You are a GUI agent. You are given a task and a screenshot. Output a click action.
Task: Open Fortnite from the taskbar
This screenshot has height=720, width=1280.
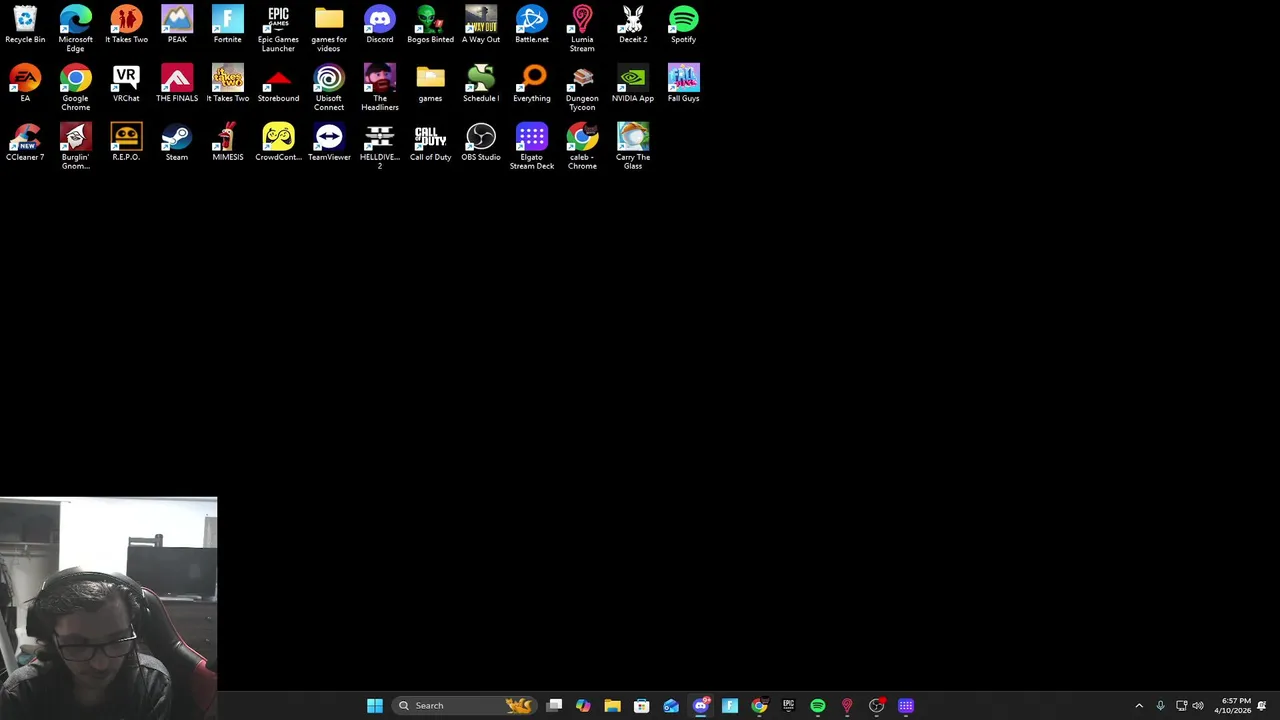tap(730, 706)
